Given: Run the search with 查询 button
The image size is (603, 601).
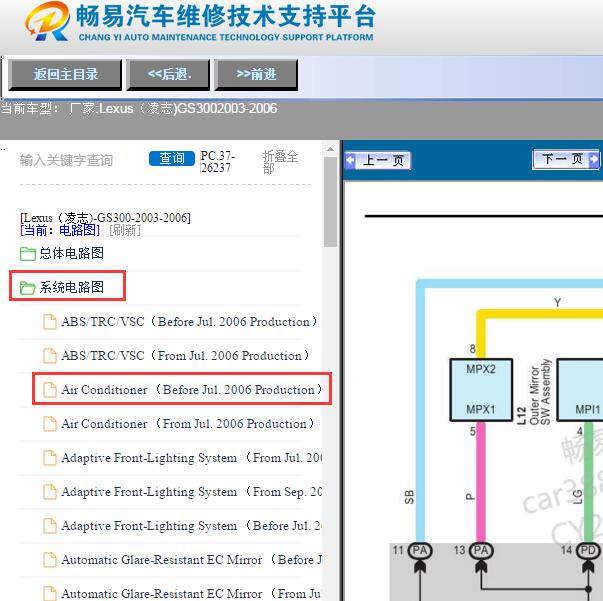Looking at the screenshot, I should (172, 158).
